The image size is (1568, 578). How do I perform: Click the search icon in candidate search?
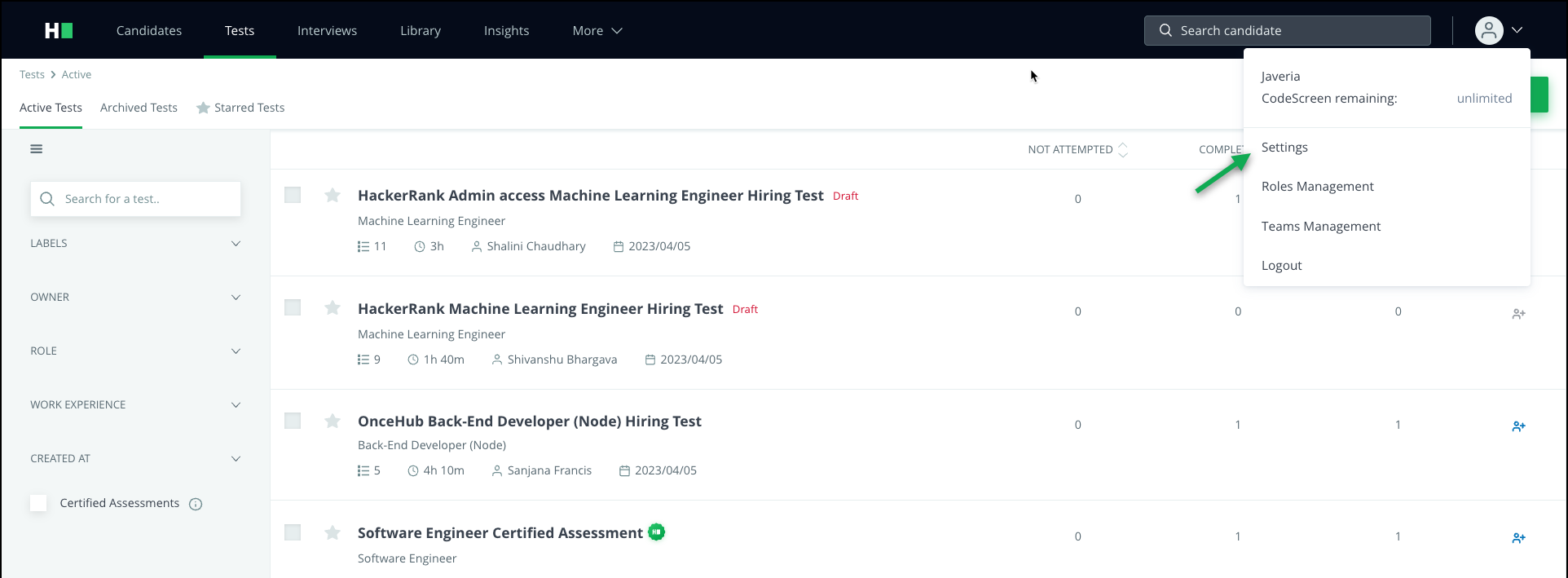[x=1165, y=30]
